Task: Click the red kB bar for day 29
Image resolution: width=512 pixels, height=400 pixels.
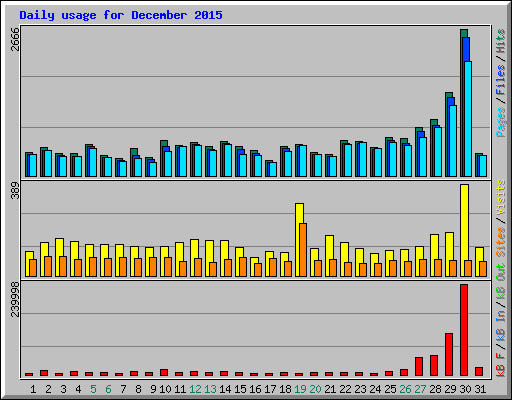Action: coord(449,354)
